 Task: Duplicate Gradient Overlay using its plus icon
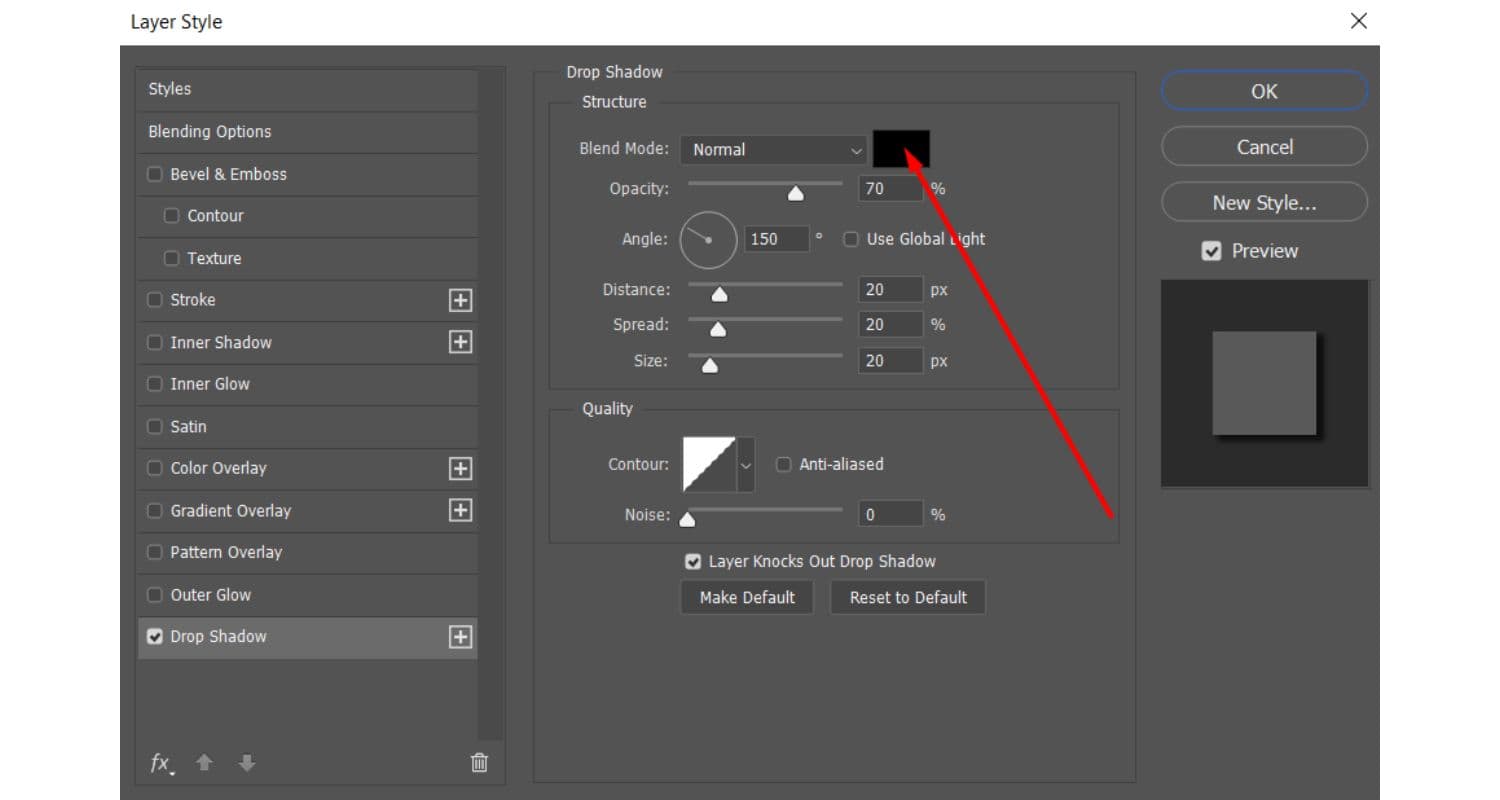[x=460, y=510]
